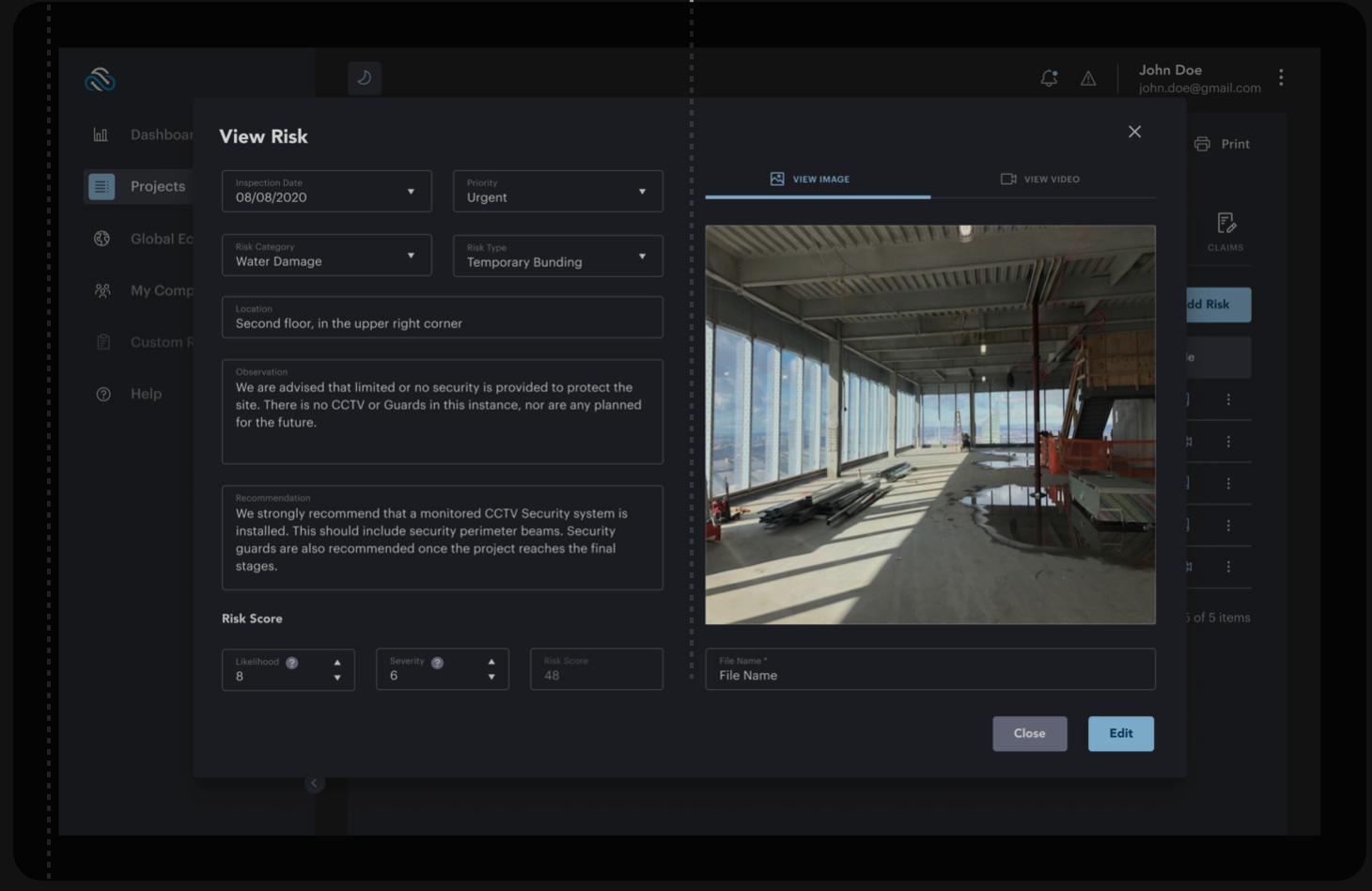Toggle dark mode moon icon

365,78
